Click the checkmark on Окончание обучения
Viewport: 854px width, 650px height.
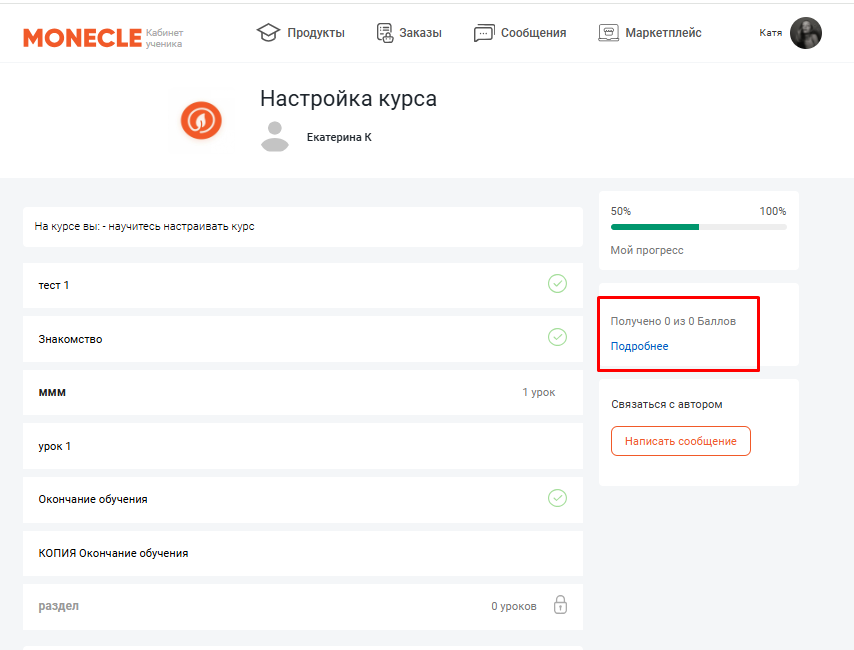tap(557, 498)
